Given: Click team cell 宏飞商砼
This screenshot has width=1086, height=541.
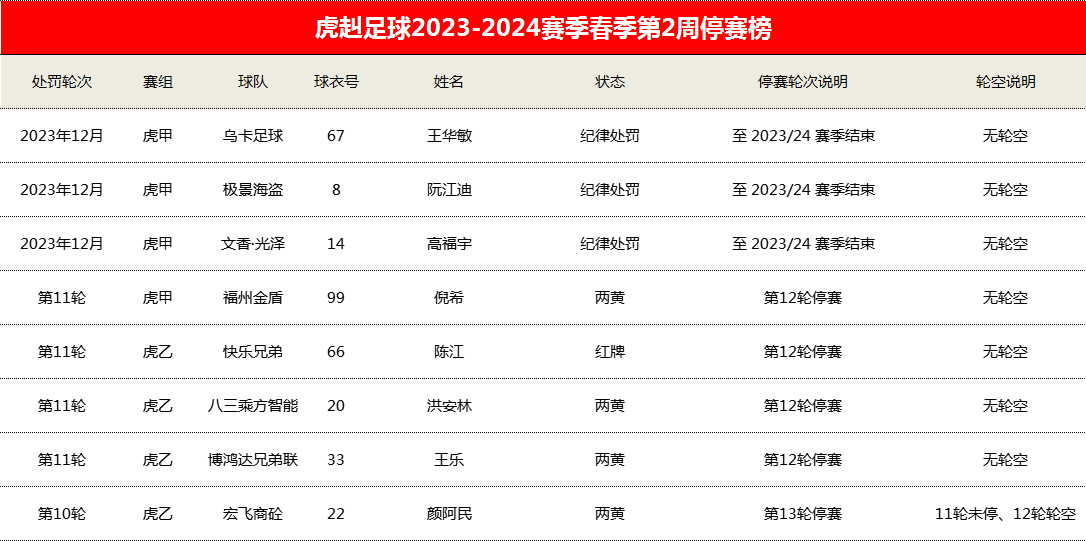Looking at the screenshot, I should click(x=253, y=514).
